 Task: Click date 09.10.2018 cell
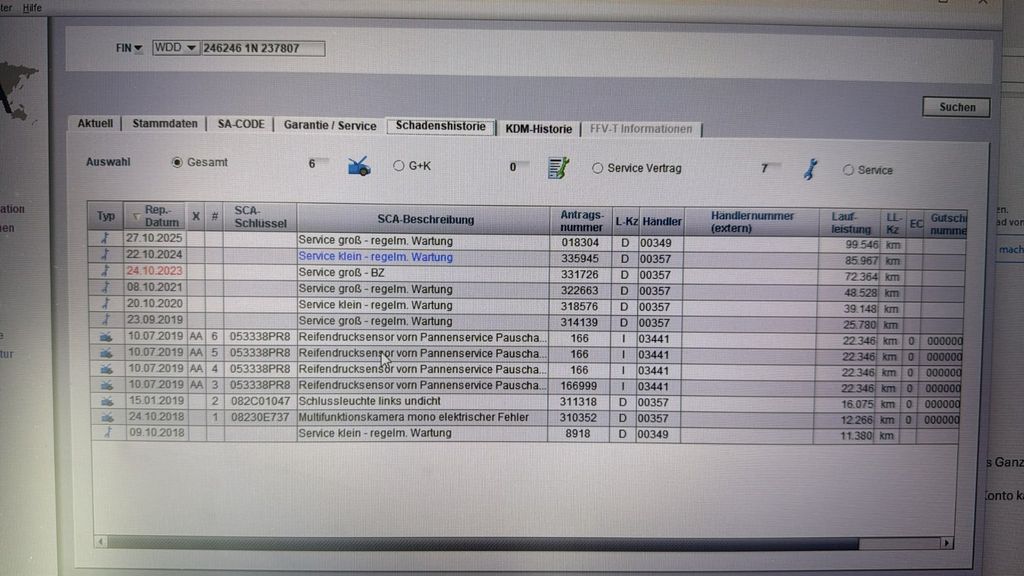pos(157,432)
